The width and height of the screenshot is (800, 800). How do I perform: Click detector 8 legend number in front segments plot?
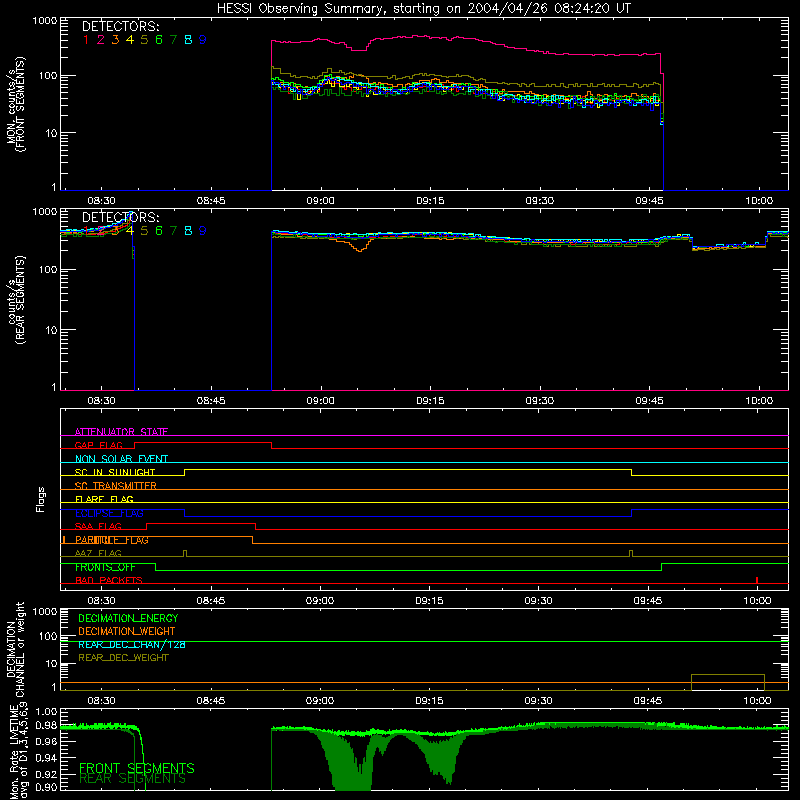[188, 40]
